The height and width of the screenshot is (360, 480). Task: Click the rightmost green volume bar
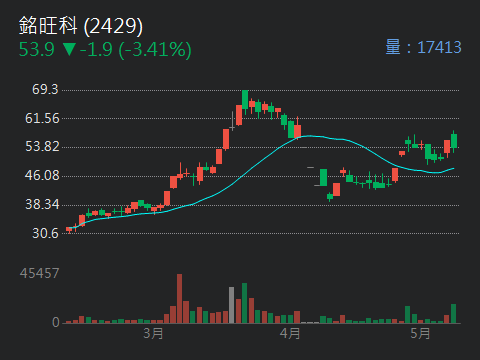coord(453,314)
